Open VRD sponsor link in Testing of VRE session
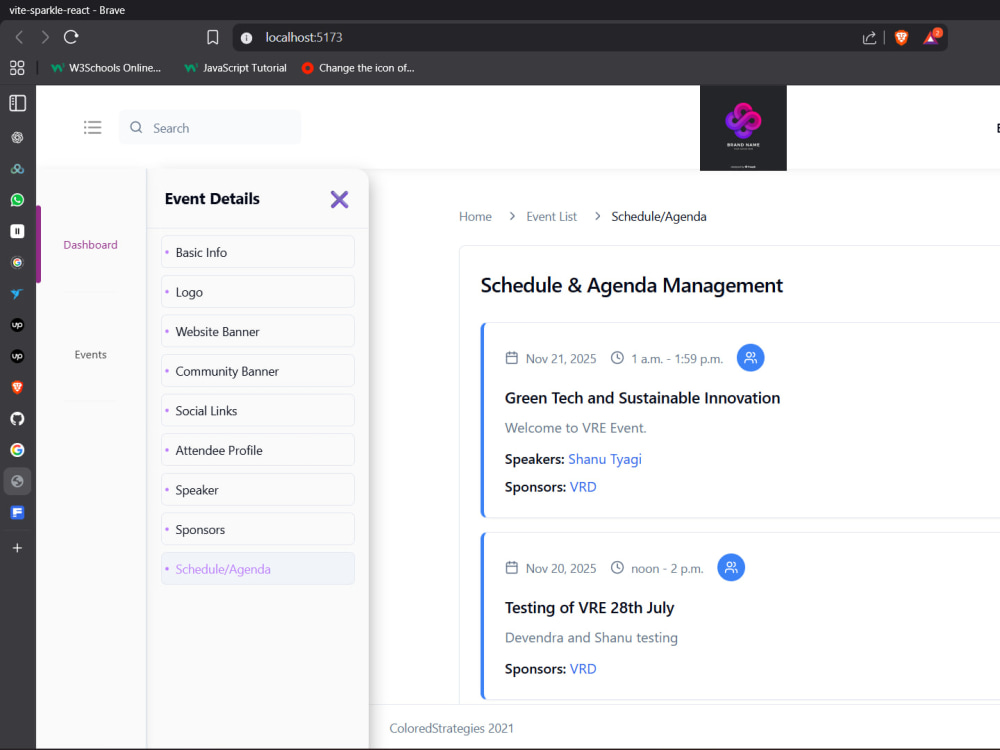The width and height of the screenshot is (1000, 750). [x=583, y=668]
